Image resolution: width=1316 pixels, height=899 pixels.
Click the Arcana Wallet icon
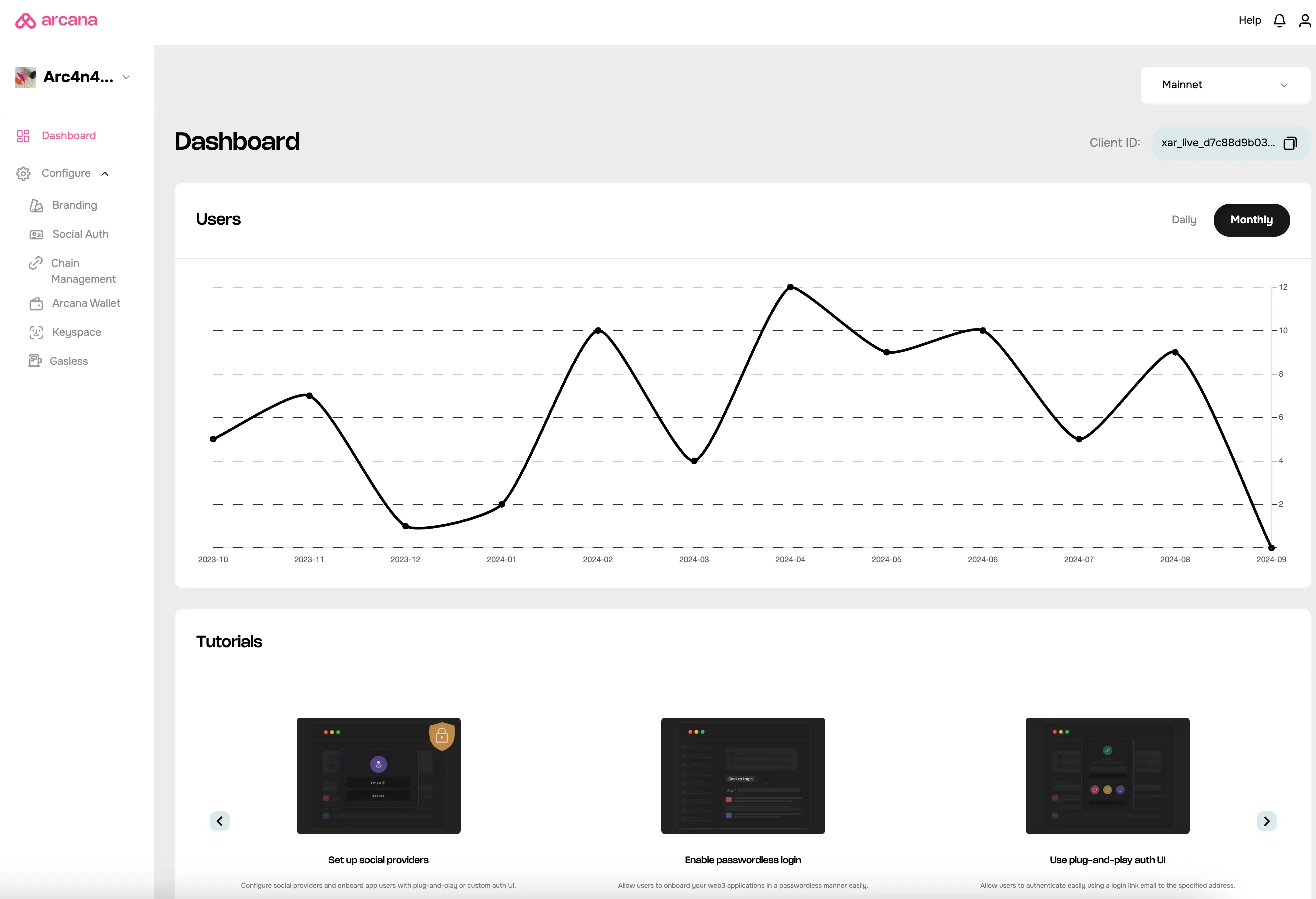pyautogui.click(x=36, y=304)
